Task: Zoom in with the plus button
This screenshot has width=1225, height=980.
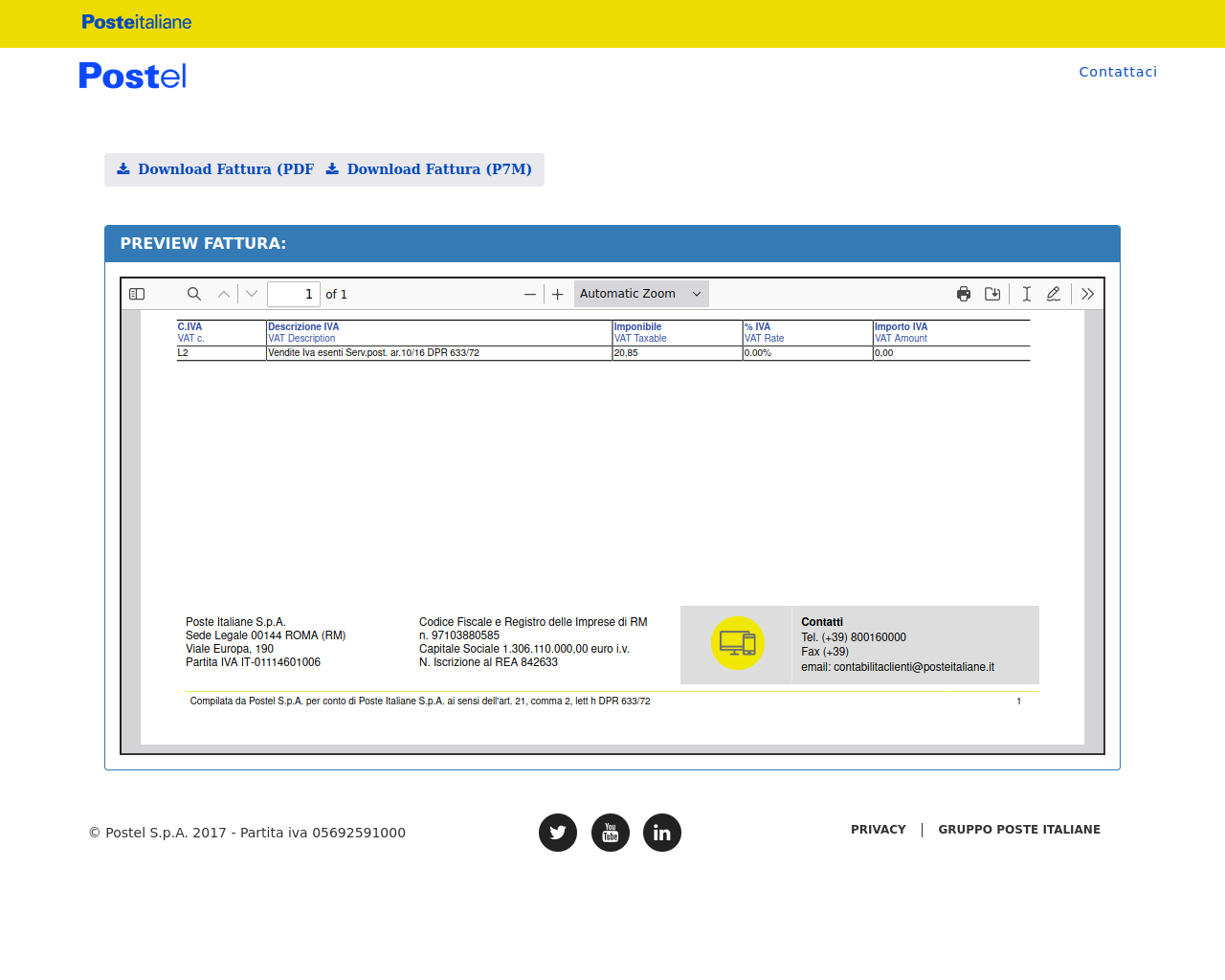Action: (558, 294)
